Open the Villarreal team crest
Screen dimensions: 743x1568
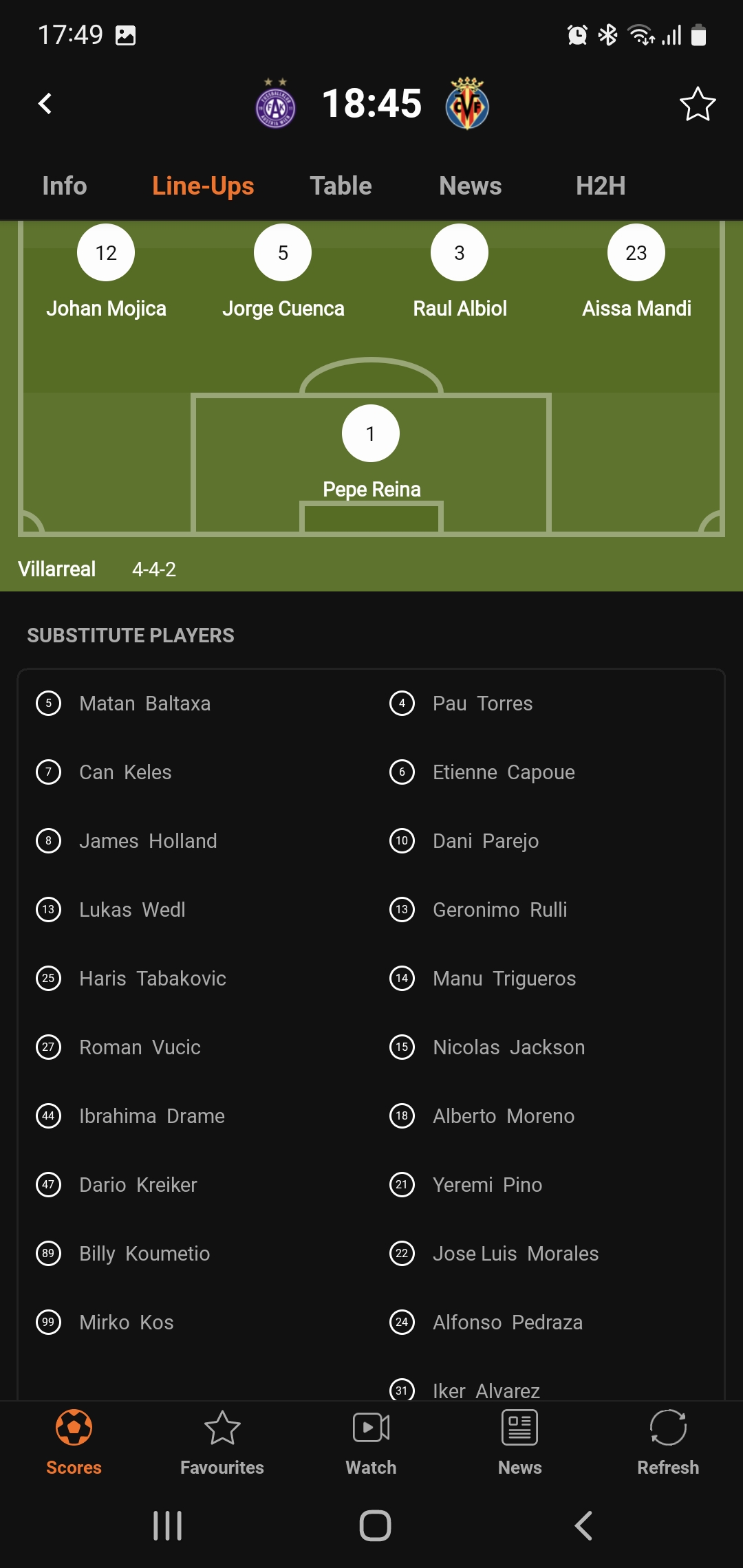point(467,104)
